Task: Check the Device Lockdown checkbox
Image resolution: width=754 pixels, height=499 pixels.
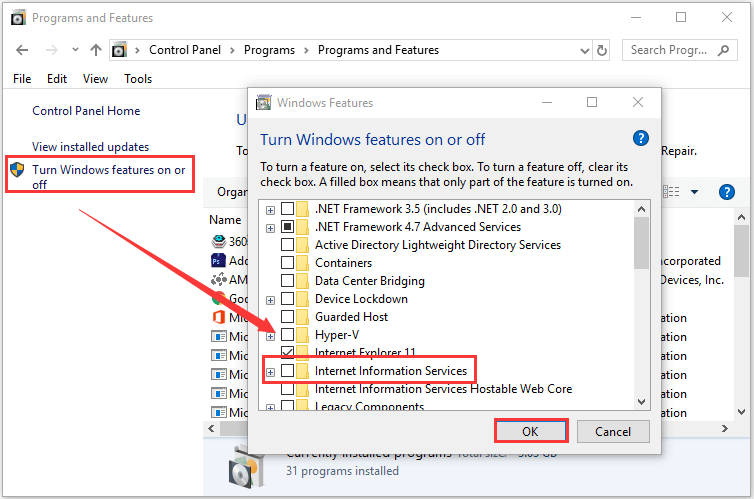Action: coord(288,299)
